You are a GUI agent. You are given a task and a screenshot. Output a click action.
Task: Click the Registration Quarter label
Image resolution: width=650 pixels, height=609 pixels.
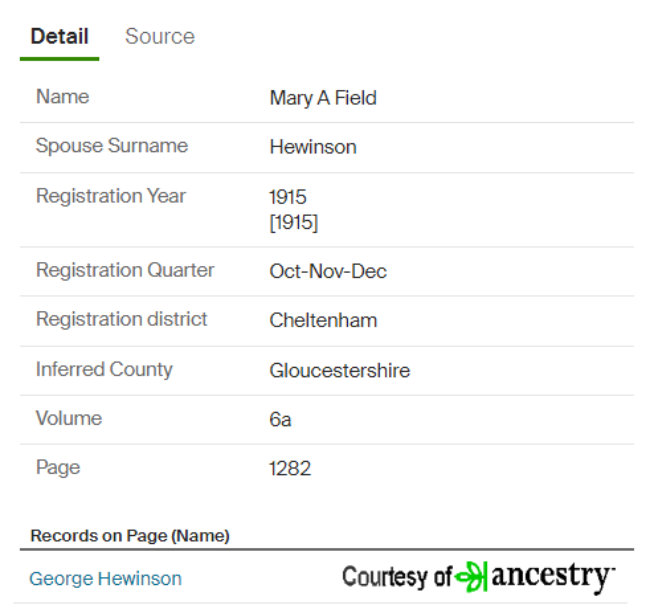click(125, 270)
